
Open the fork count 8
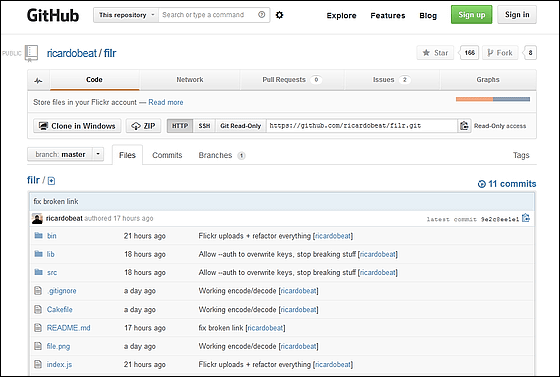(530, 53)
